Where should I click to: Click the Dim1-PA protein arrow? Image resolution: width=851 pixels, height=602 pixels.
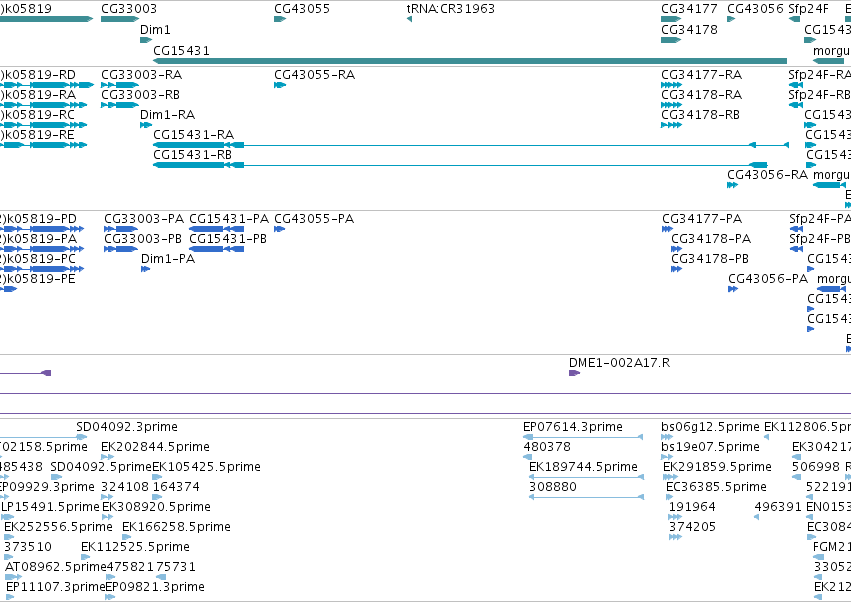click(x=145, y=269)
